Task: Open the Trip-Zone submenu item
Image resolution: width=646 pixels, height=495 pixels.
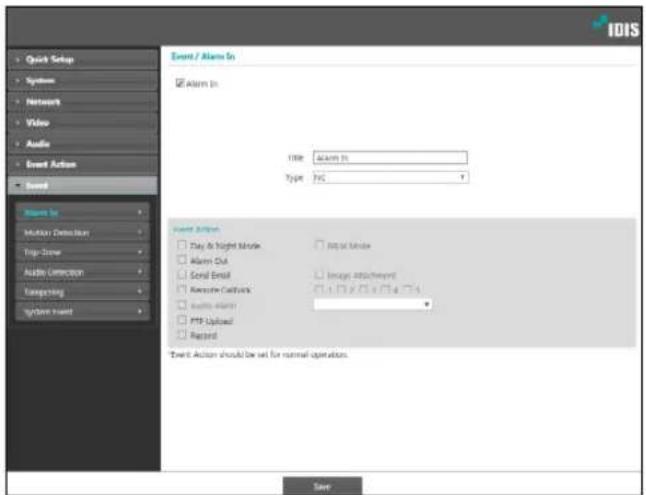Action: [82, 252]
